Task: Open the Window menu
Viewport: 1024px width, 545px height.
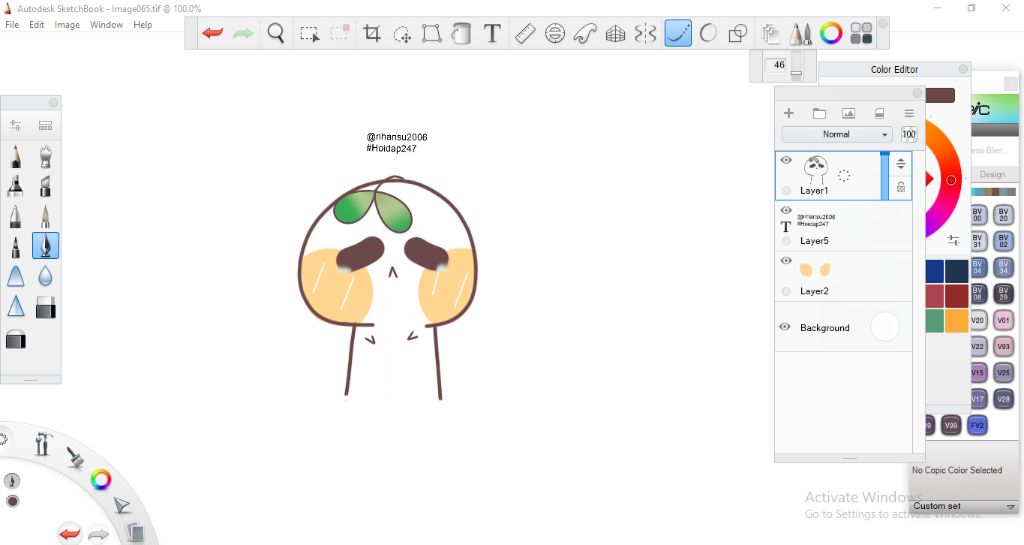Action: 106,25
